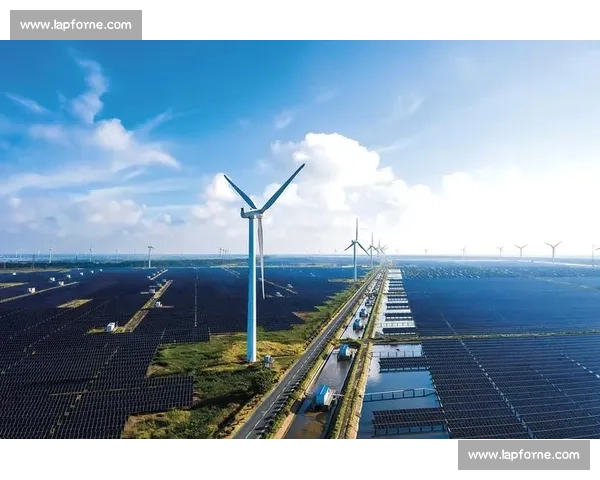
Task: Click the top-left www.lapforne.com watermark
Action: (75, 24)
